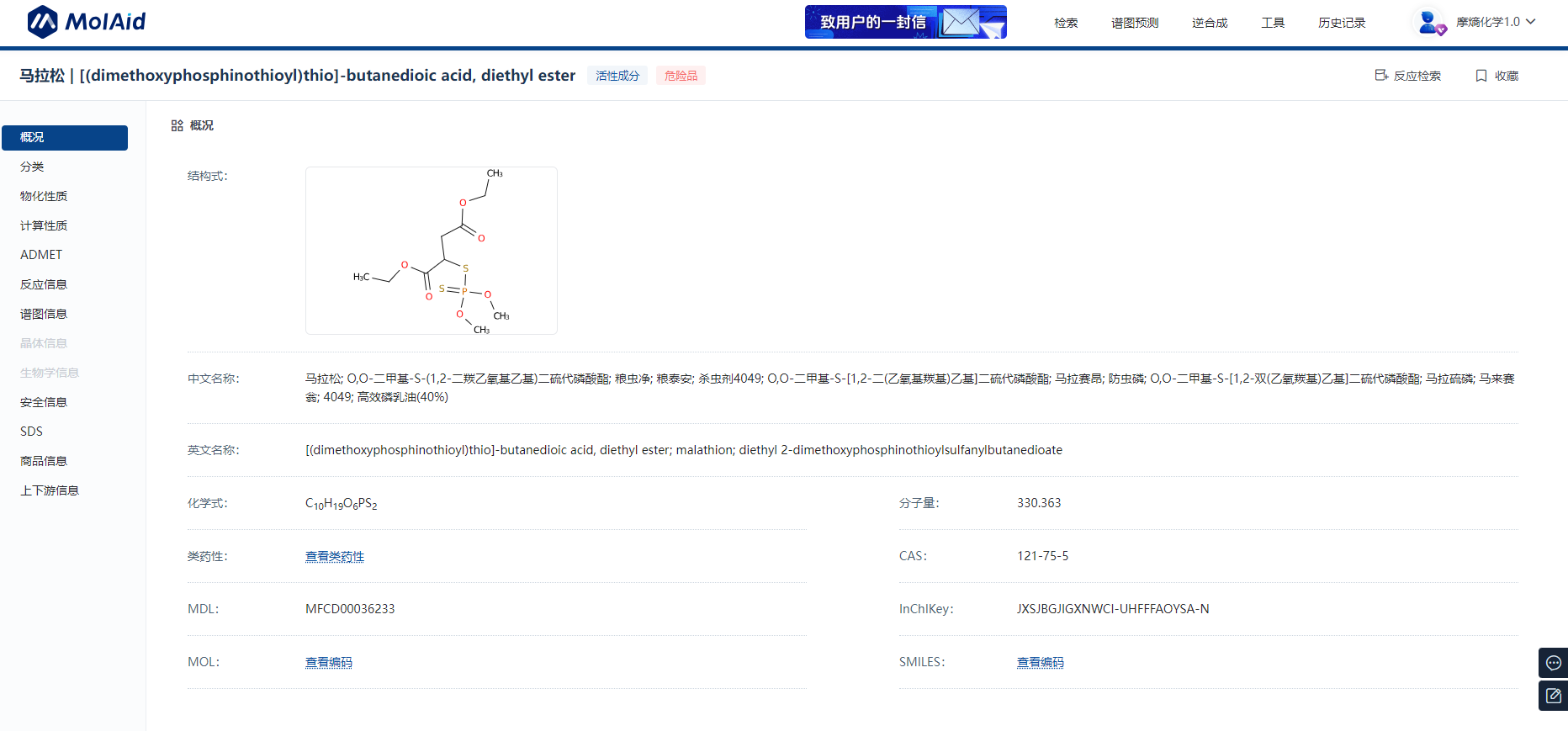Click the 查看类药性 link
This screenshot has height=731, width=1568.
coord(335,556)
